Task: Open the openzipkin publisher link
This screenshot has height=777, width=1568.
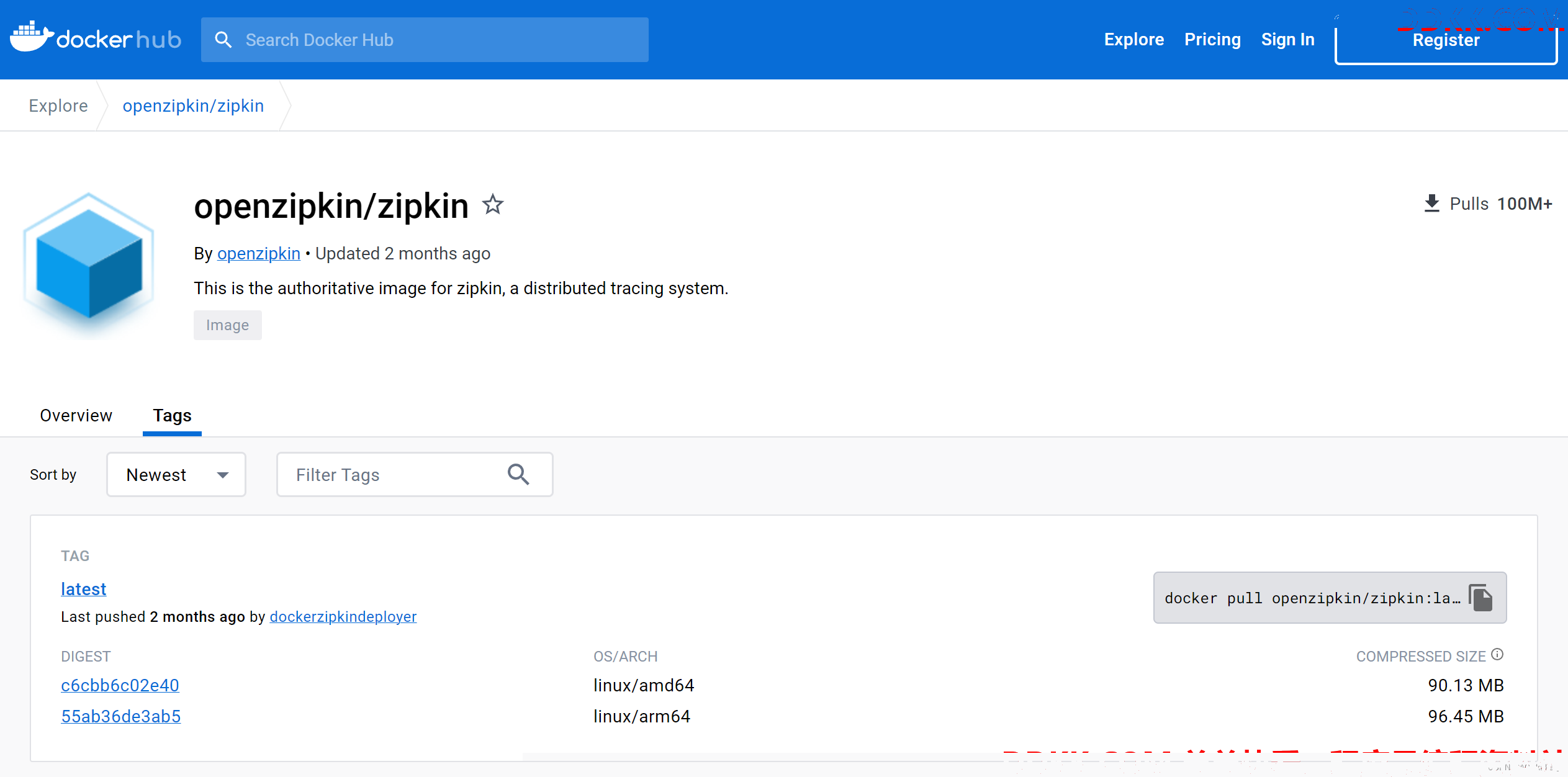Action: coord(259,253)
